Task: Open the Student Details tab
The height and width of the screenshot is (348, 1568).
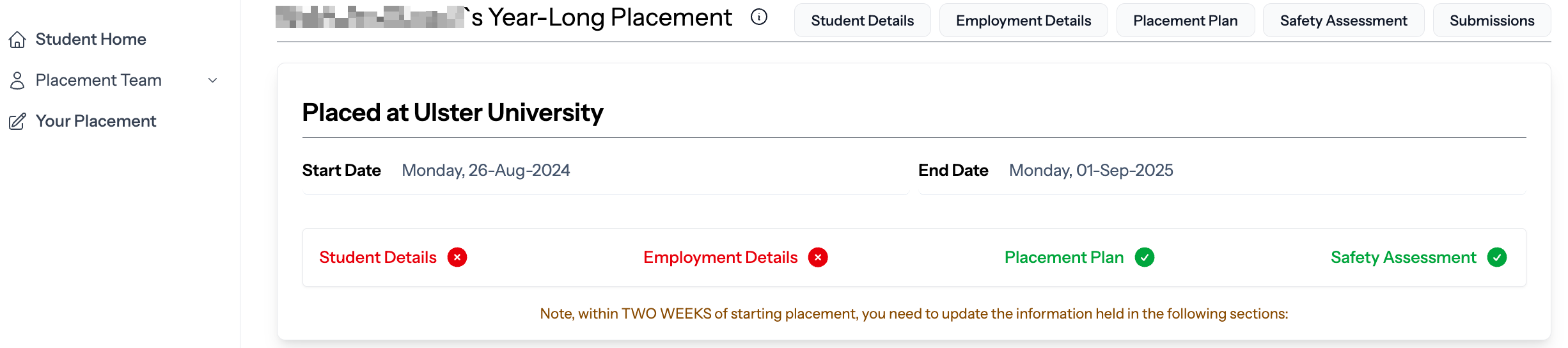Action: pos(863,20)
